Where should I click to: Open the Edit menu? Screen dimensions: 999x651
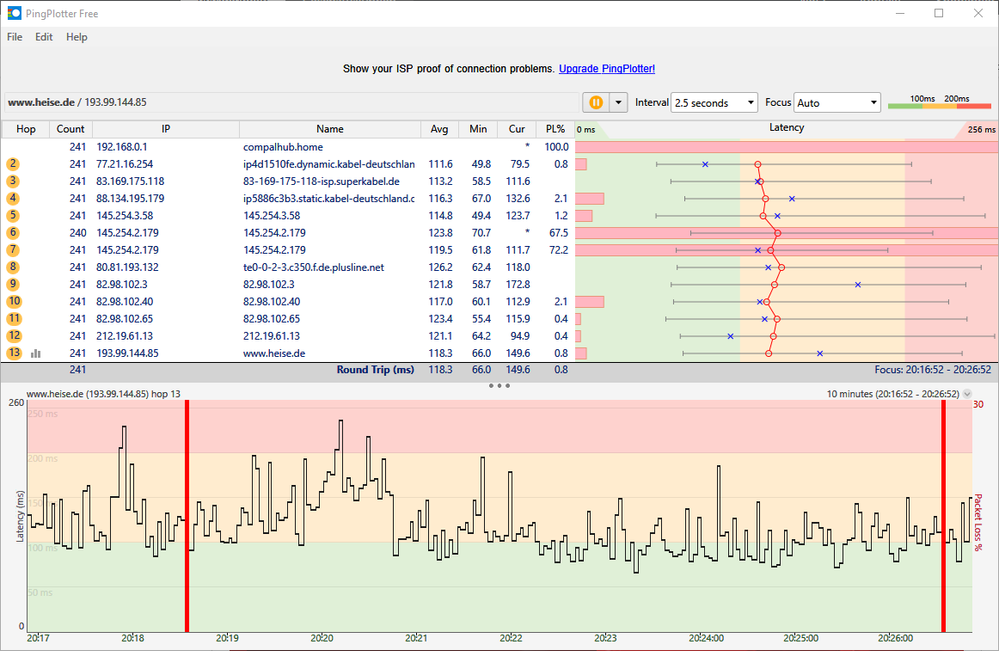[x=44, y=37]
